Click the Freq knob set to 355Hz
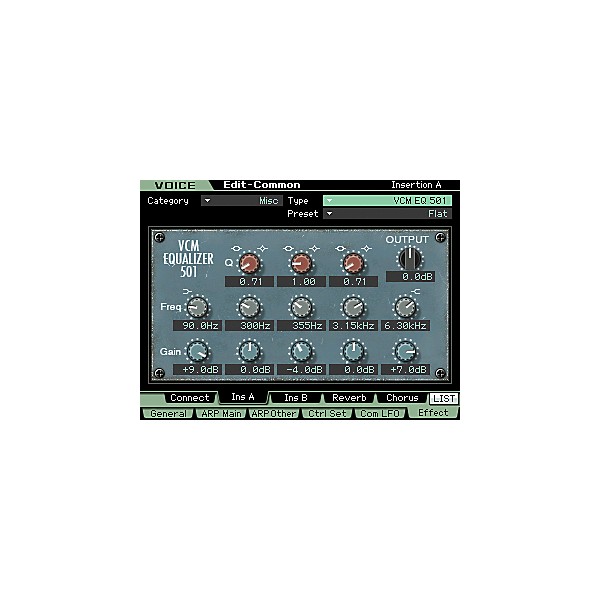Viewport: 600px width, 600px height. 302,307
